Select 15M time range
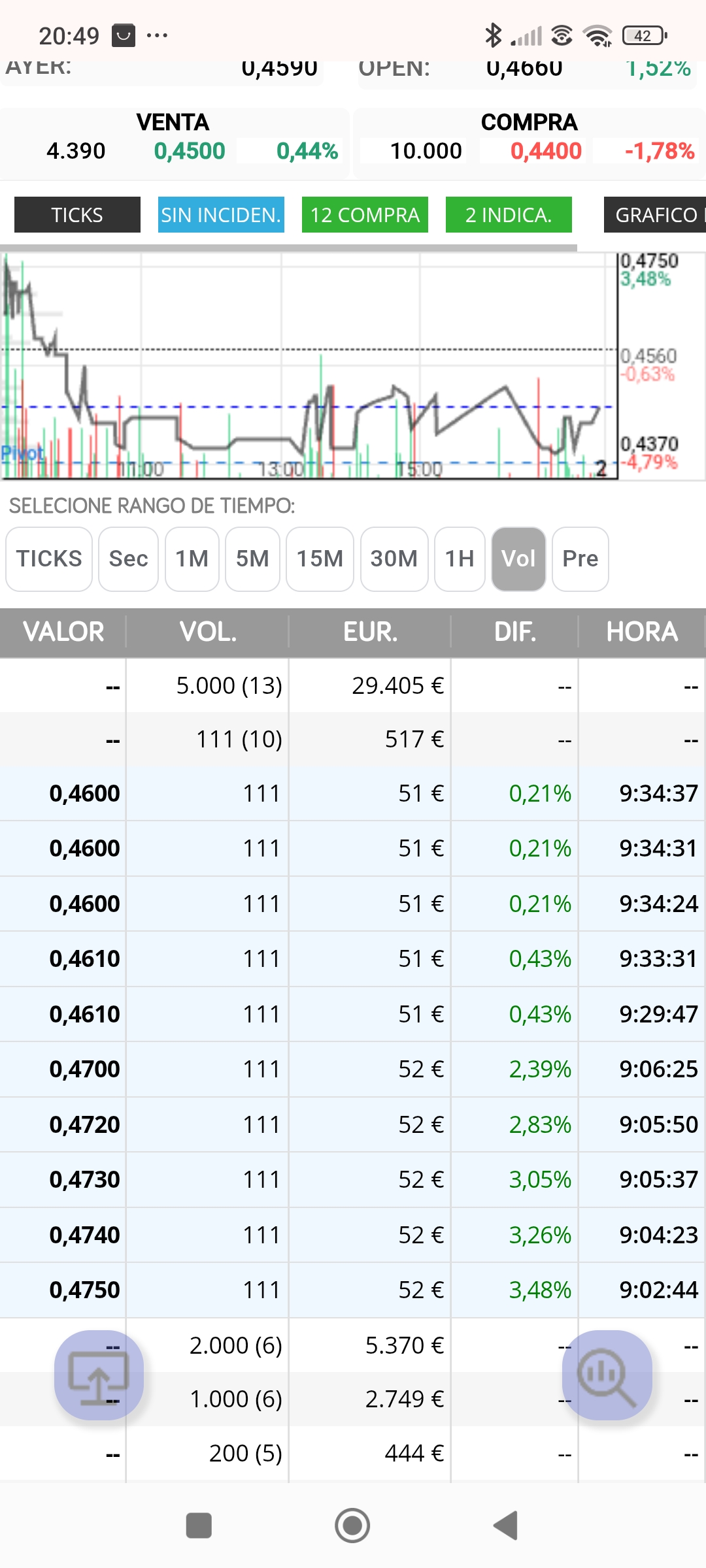This screenshot has width=706, height=1568. pyautogui.click(x=320, y=559)
